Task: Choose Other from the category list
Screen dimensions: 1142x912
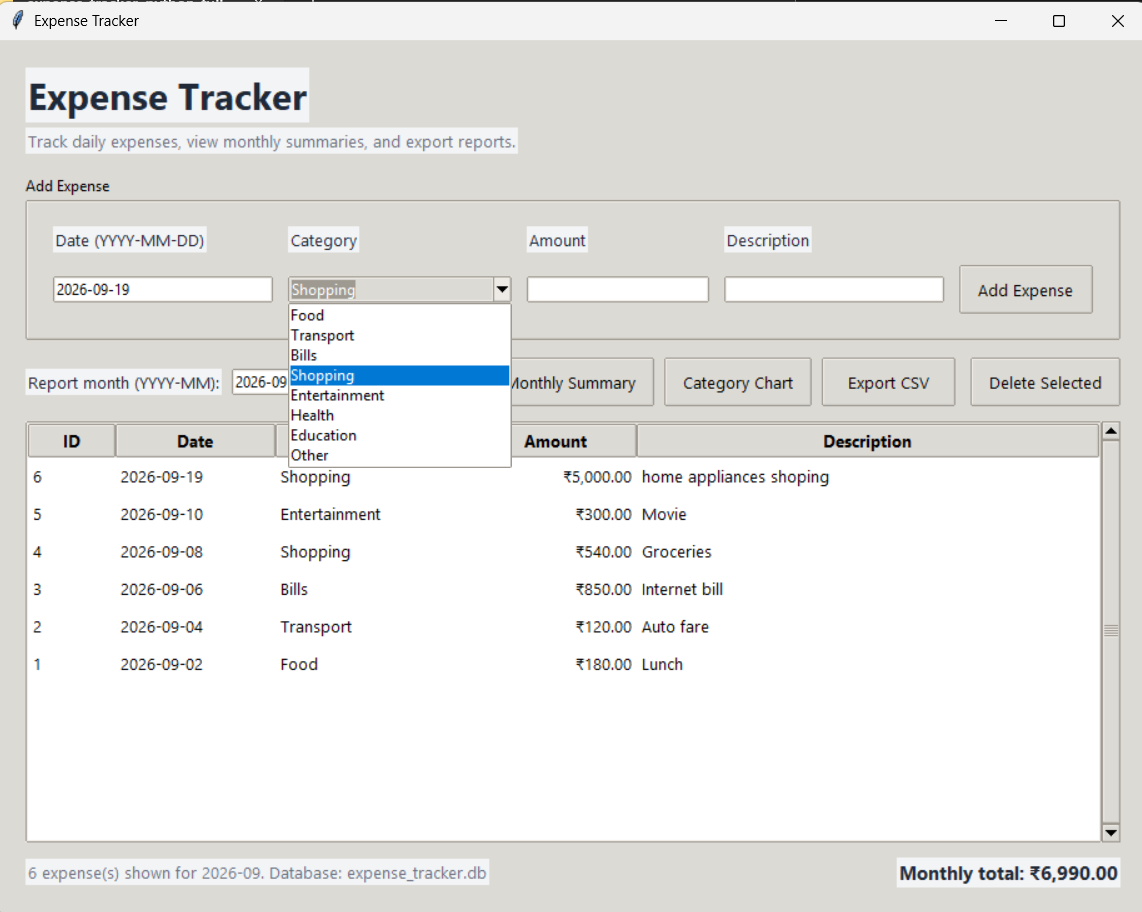Action: (x=399, y=455)
